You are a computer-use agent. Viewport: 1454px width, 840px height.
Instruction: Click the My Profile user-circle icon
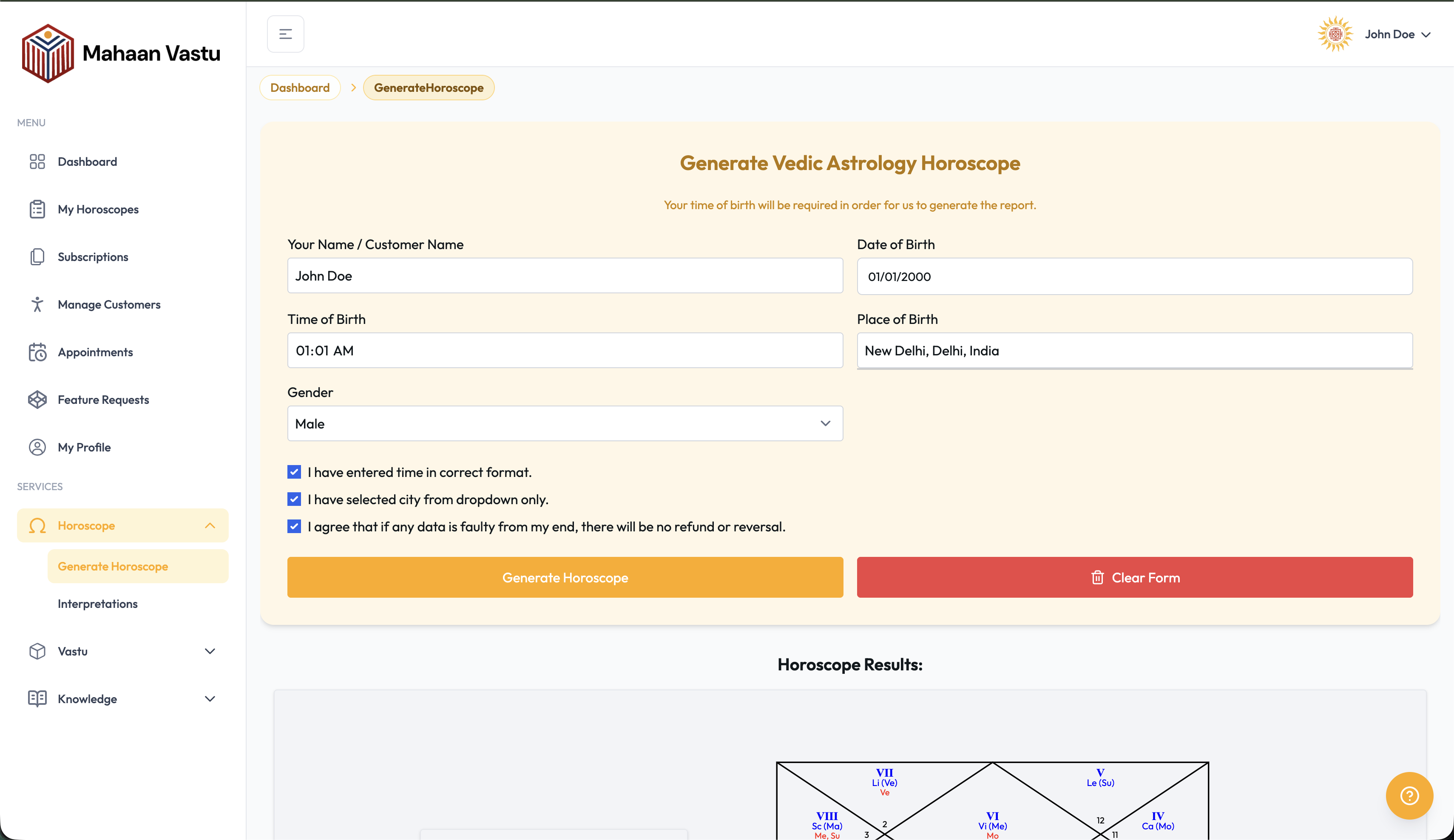[x=37, y=447]
